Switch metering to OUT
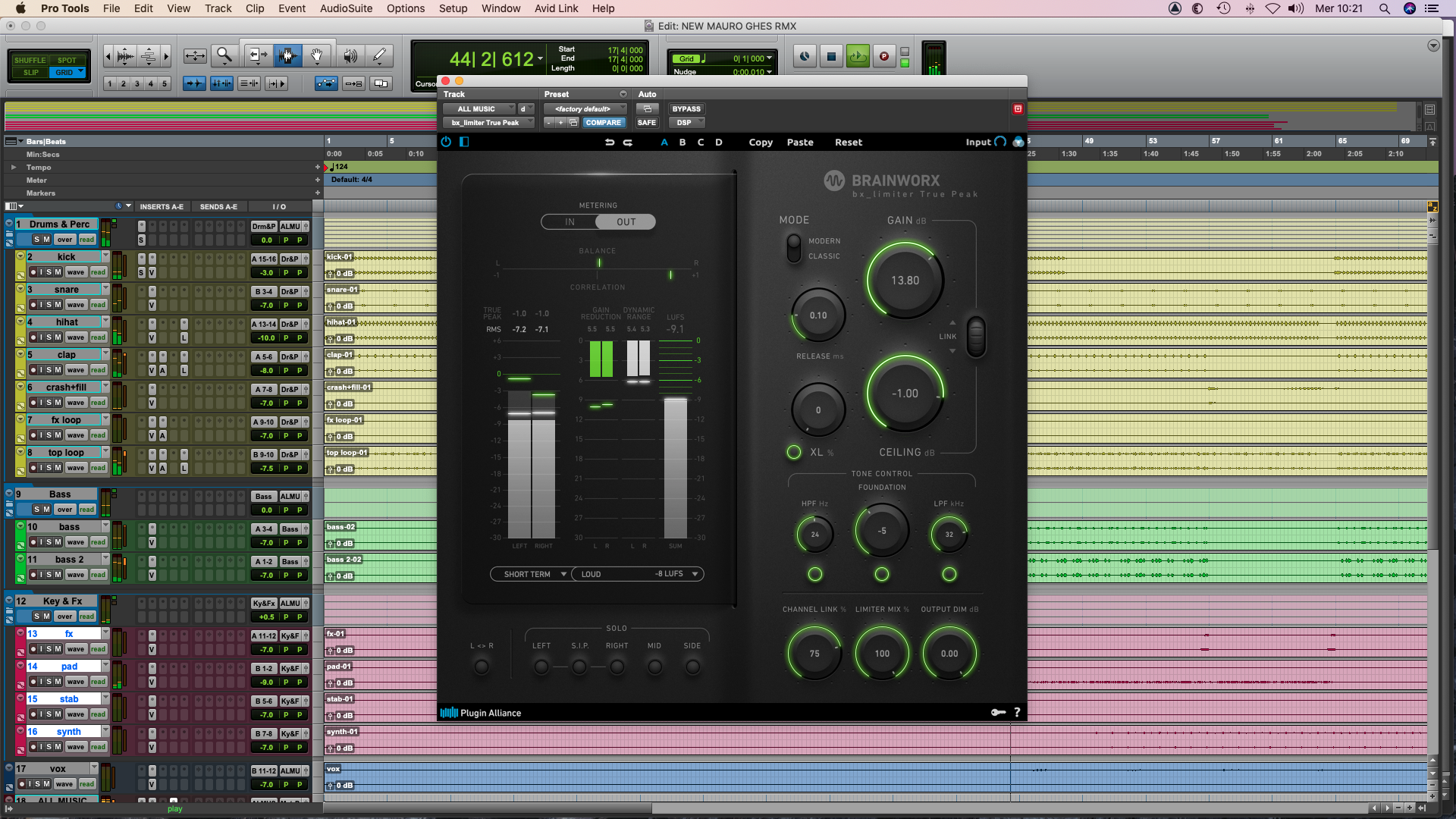Image resolution: width=1456 pixels, height=819 pixels. tap(626, 222)
